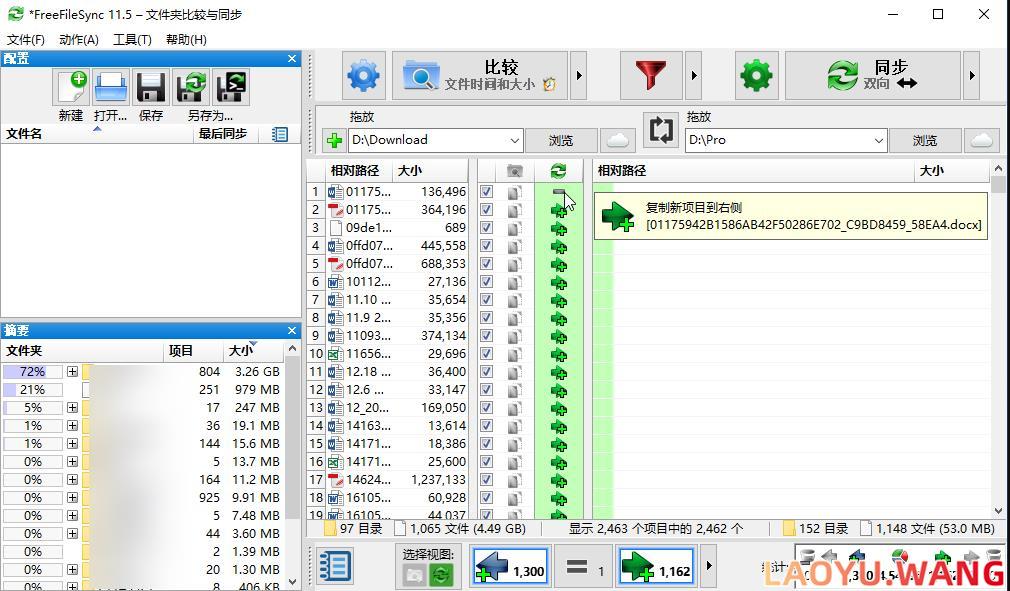Expand the 5% folder with 247 MB
This screenshot has width=1010, height=591.
tap(72, 408)
